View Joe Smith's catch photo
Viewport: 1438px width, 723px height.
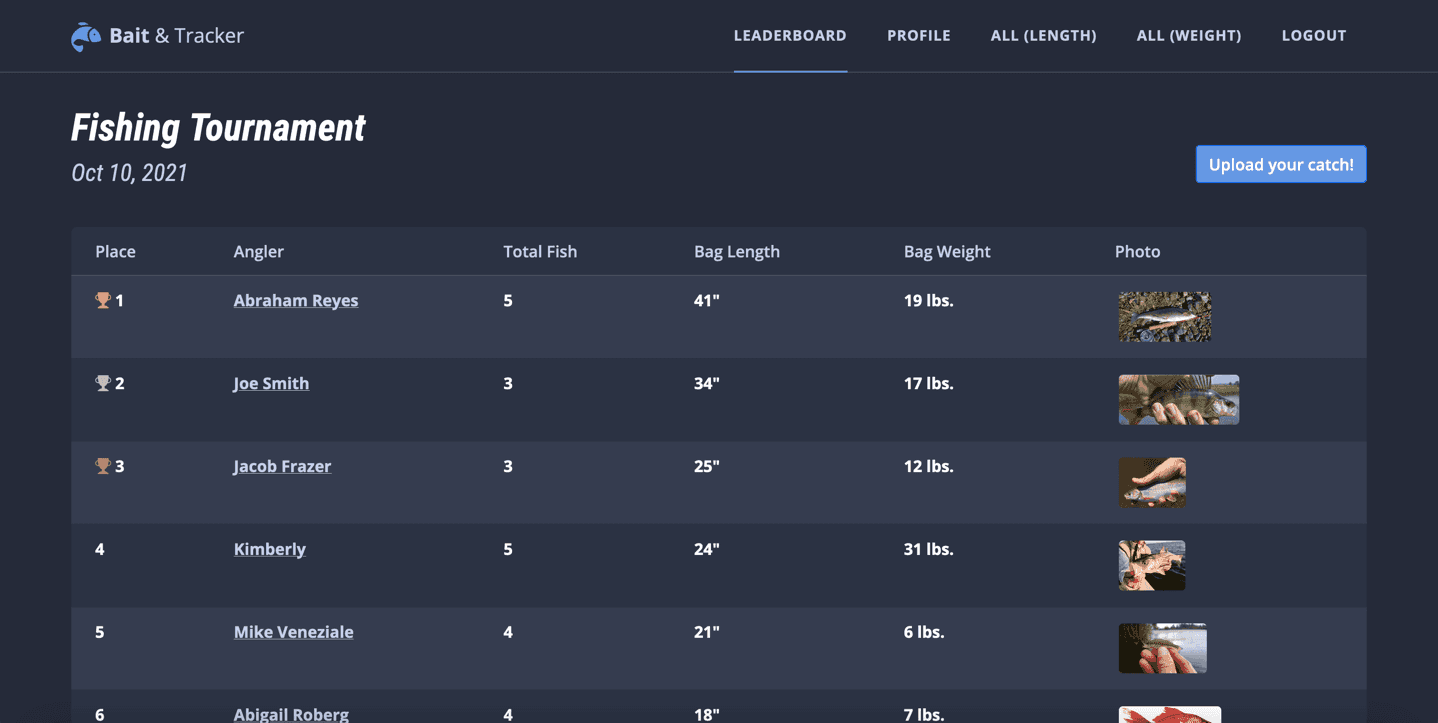click(x=1178, y=399)
